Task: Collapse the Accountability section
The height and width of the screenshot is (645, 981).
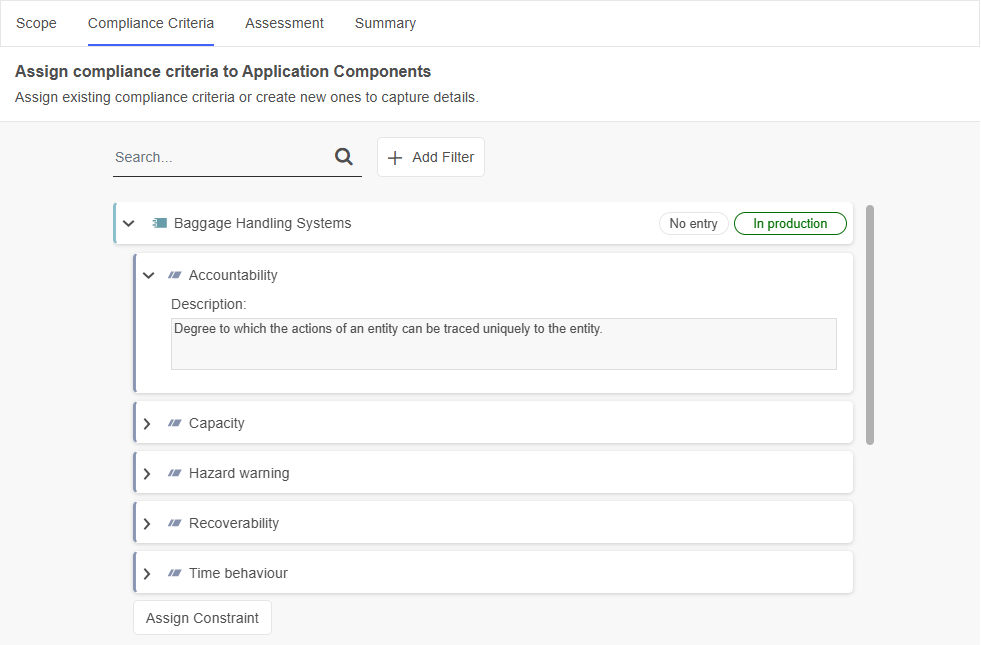Action: [x=148, y=275]
